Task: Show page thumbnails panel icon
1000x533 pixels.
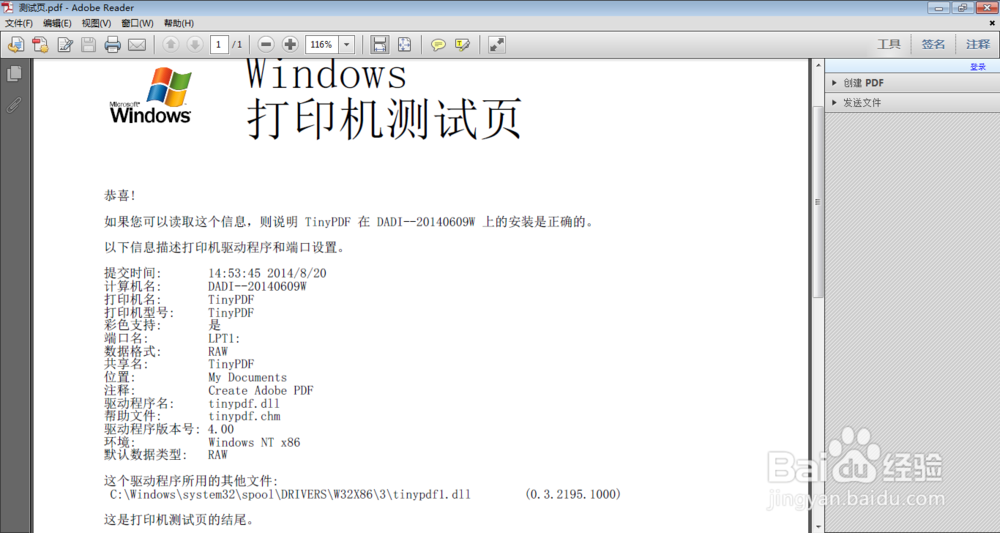Action: (14, 74)
